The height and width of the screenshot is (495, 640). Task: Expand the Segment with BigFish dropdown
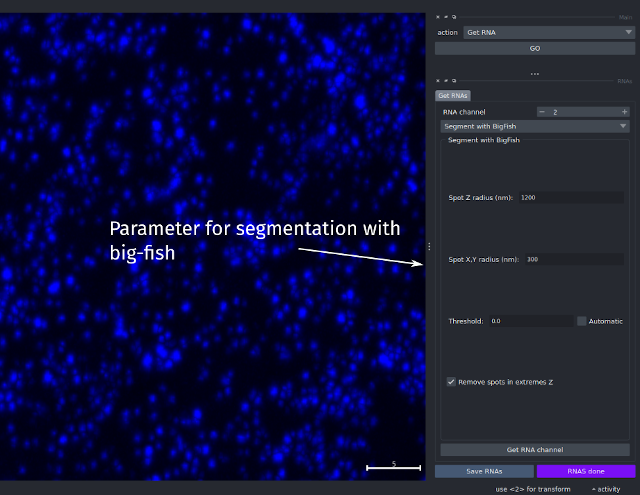tap(535, 126)
